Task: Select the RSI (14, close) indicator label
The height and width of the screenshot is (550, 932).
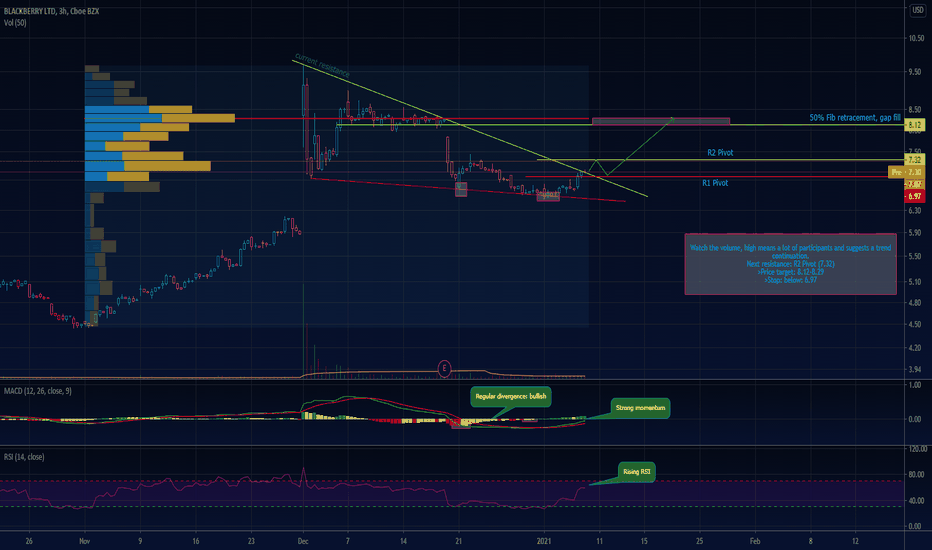Action: (24, 457)
